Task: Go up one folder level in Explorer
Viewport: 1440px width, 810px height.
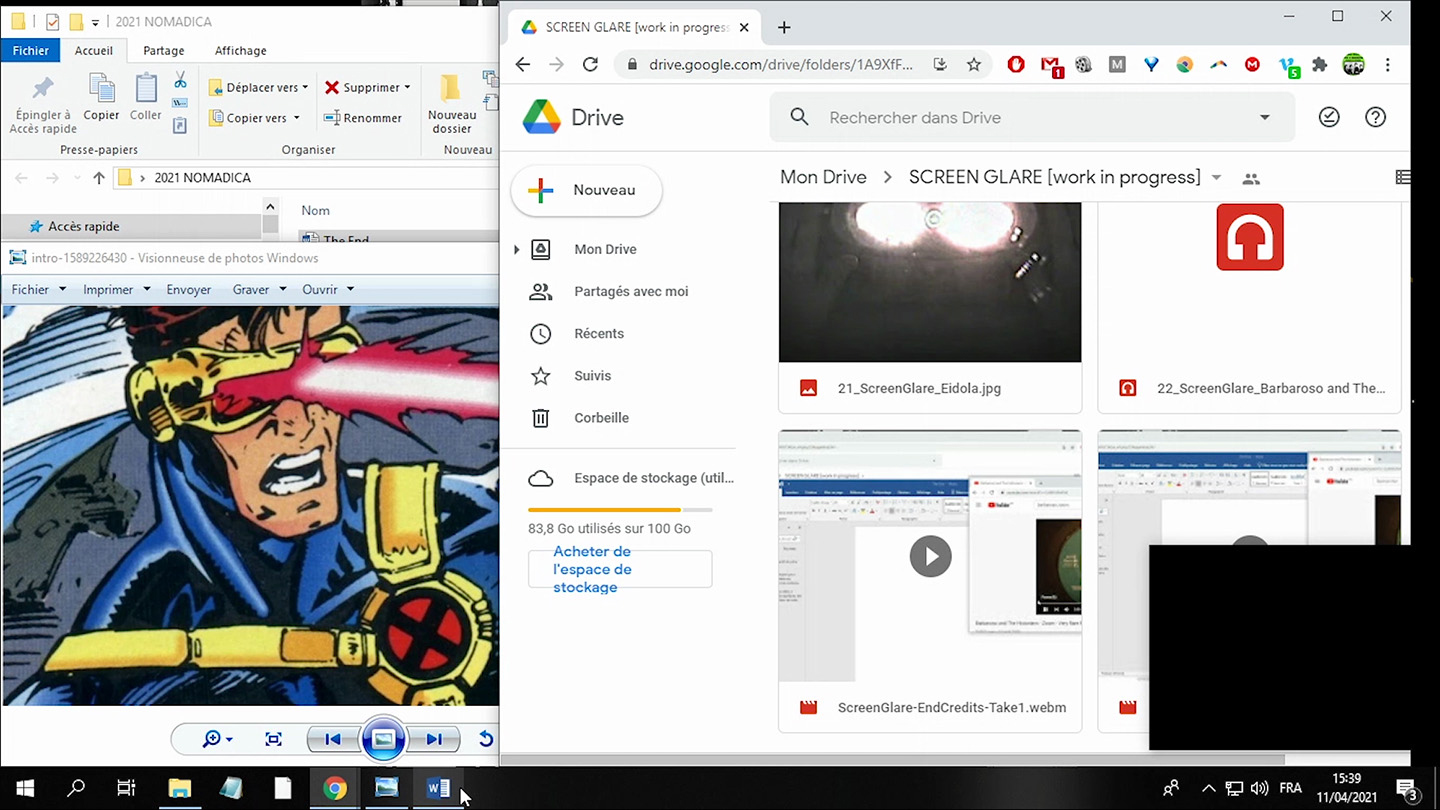Action: click(x=98, y=178)
